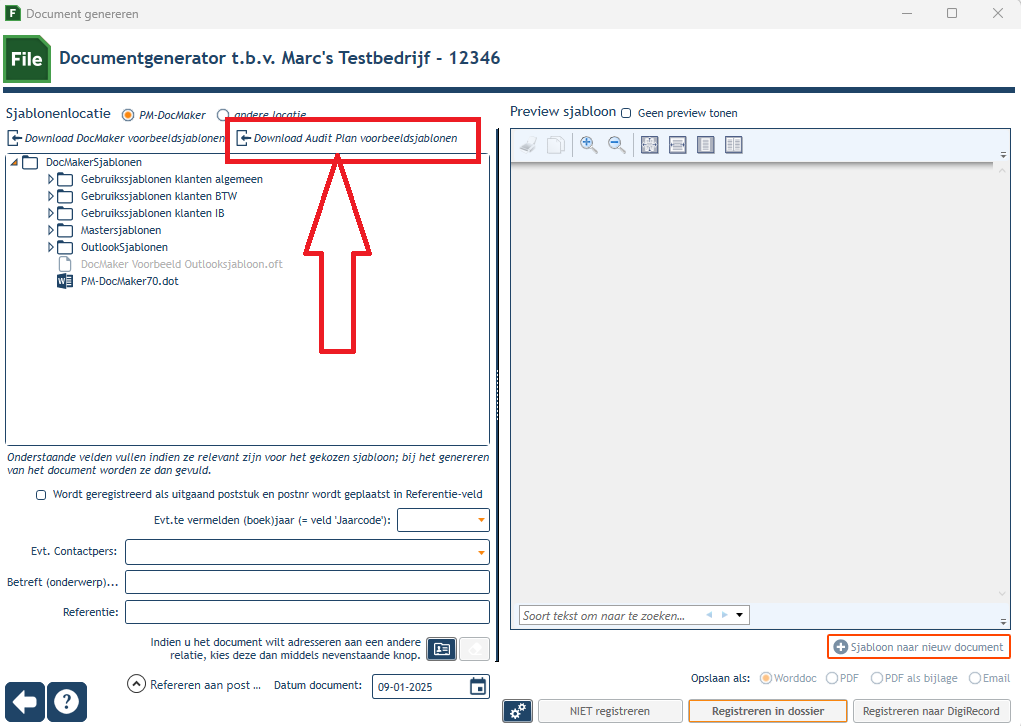This screenshot has width=1021, height=726.
Task: Click the back arrow button
Action: click(x=25, y=702)
